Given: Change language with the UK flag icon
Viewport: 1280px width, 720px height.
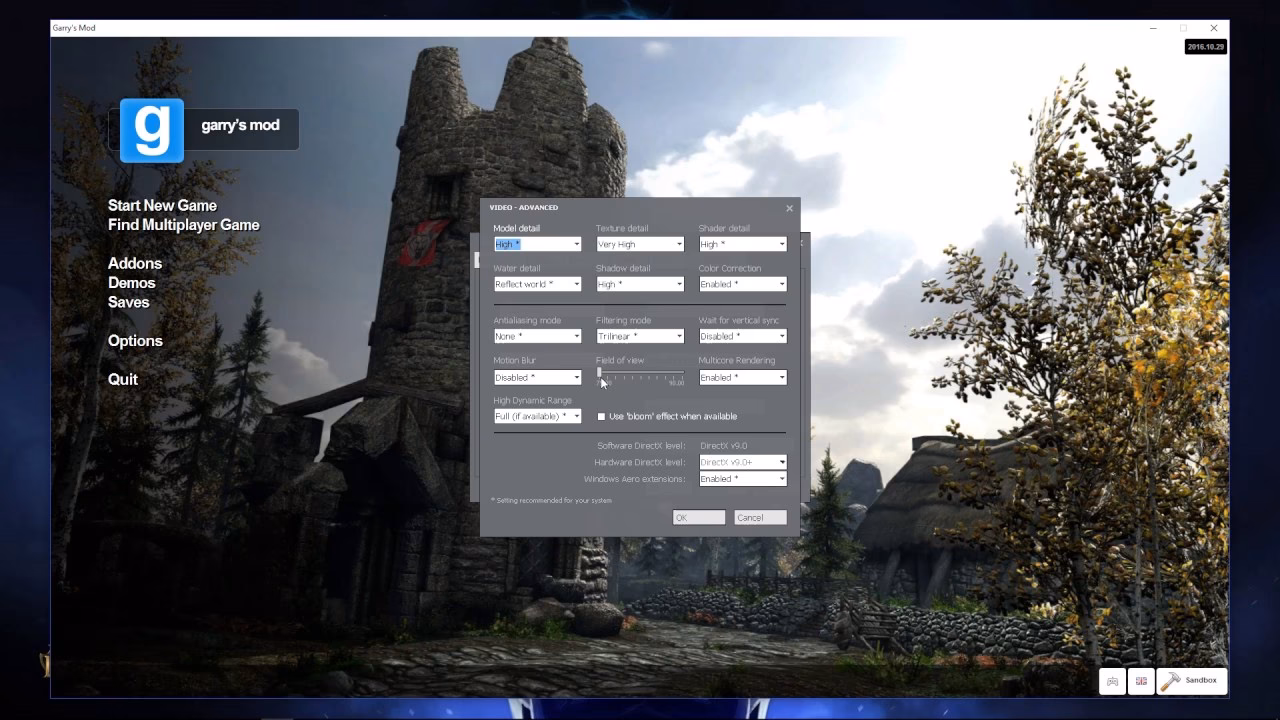Looking at the screenshot, I should coord(1141,681).
